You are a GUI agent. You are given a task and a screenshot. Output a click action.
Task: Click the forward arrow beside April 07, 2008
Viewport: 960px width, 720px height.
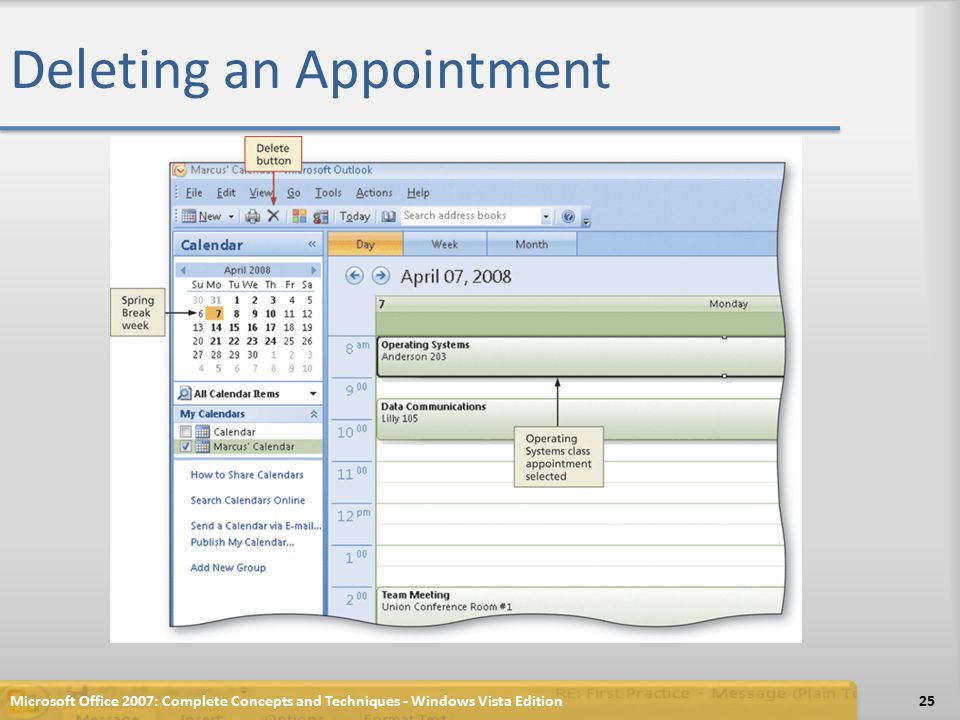coord(380,276)
